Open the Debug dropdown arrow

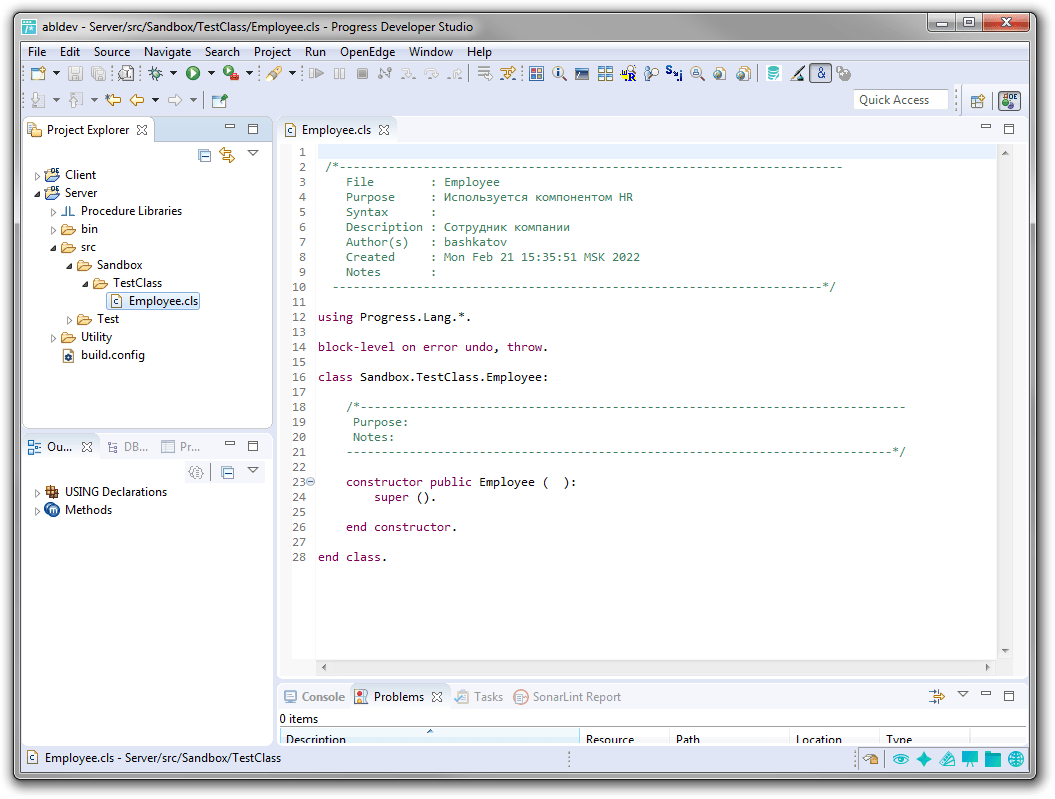tap(174, 73)
